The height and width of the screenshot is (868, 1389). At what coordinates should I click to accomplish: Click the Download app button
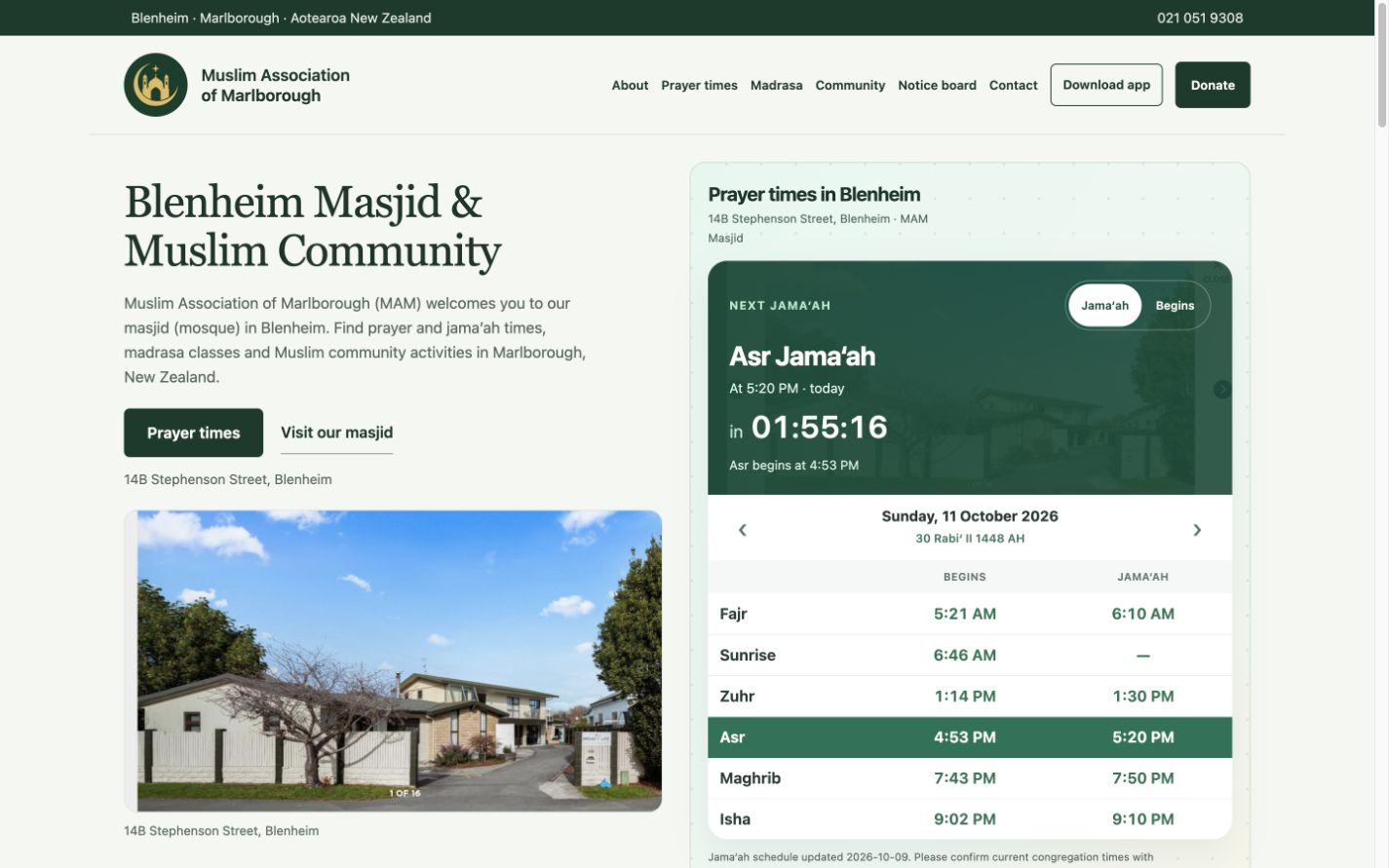coord(1106,85)
